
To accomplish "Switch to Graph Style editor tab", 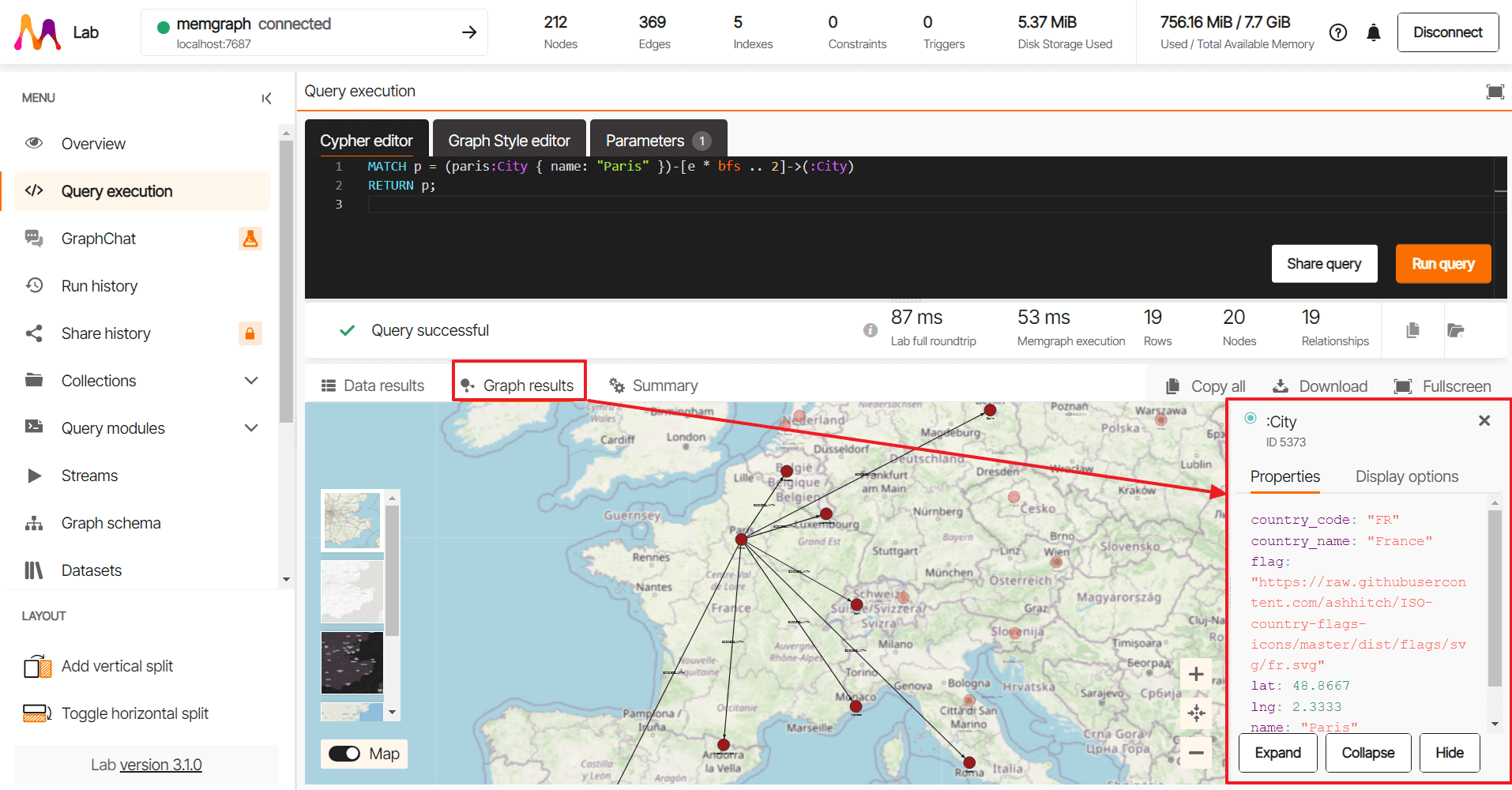I will (510, 139).
